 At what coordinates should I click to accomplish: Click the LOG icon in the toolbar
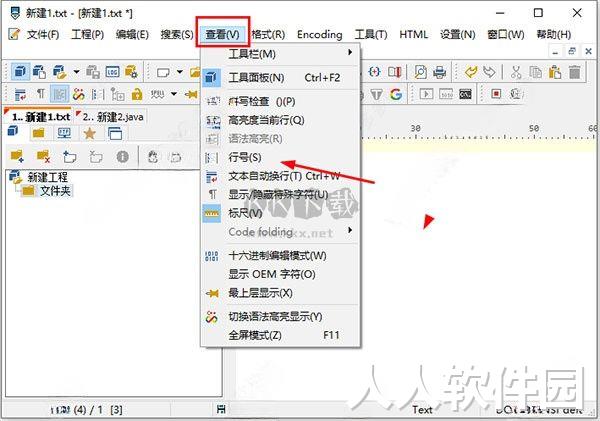[x=112, y=72]
